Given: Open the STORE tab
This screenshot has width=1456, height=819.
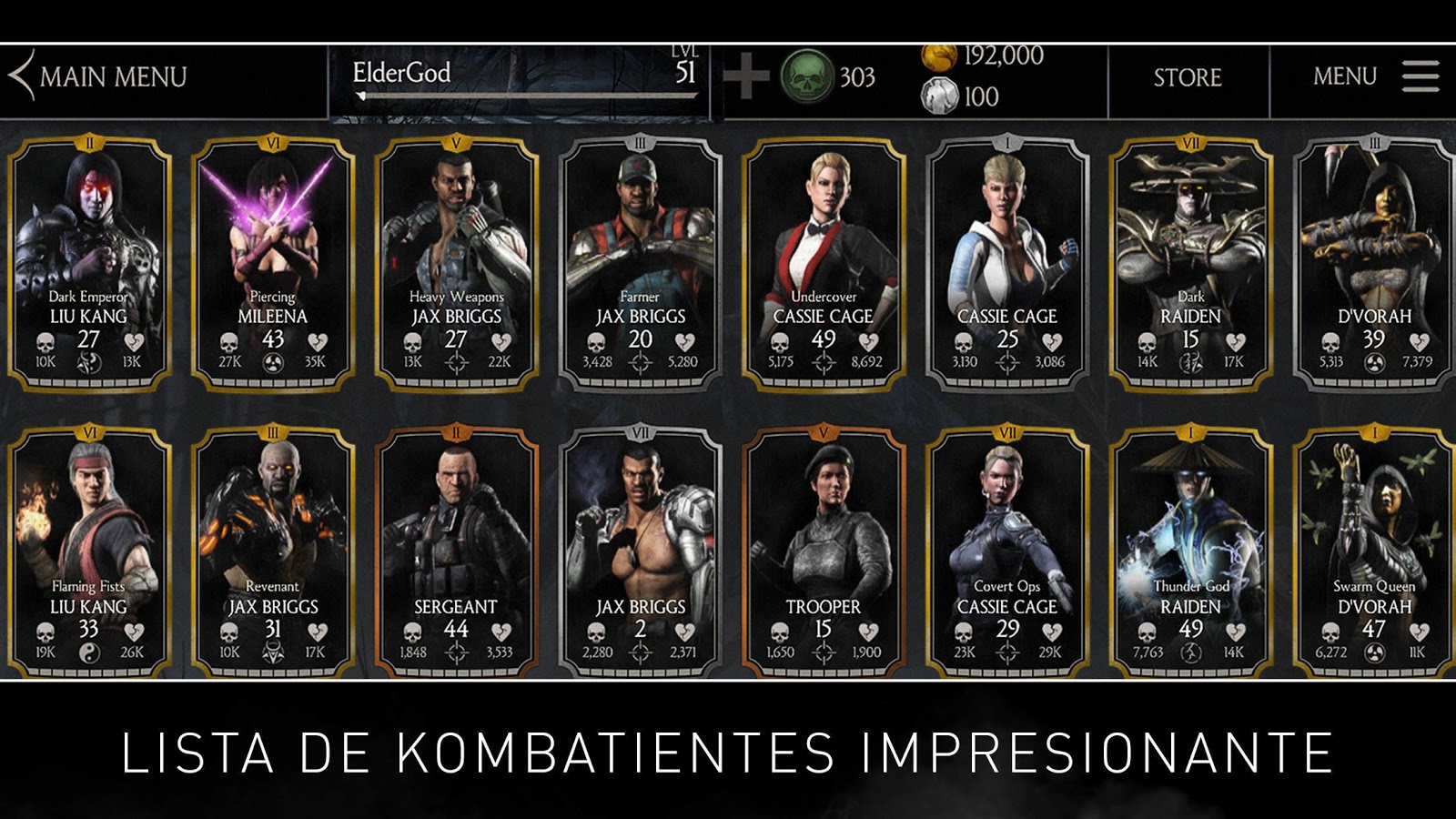Looking at the screenshot, I should click(x=1188, y=77).
